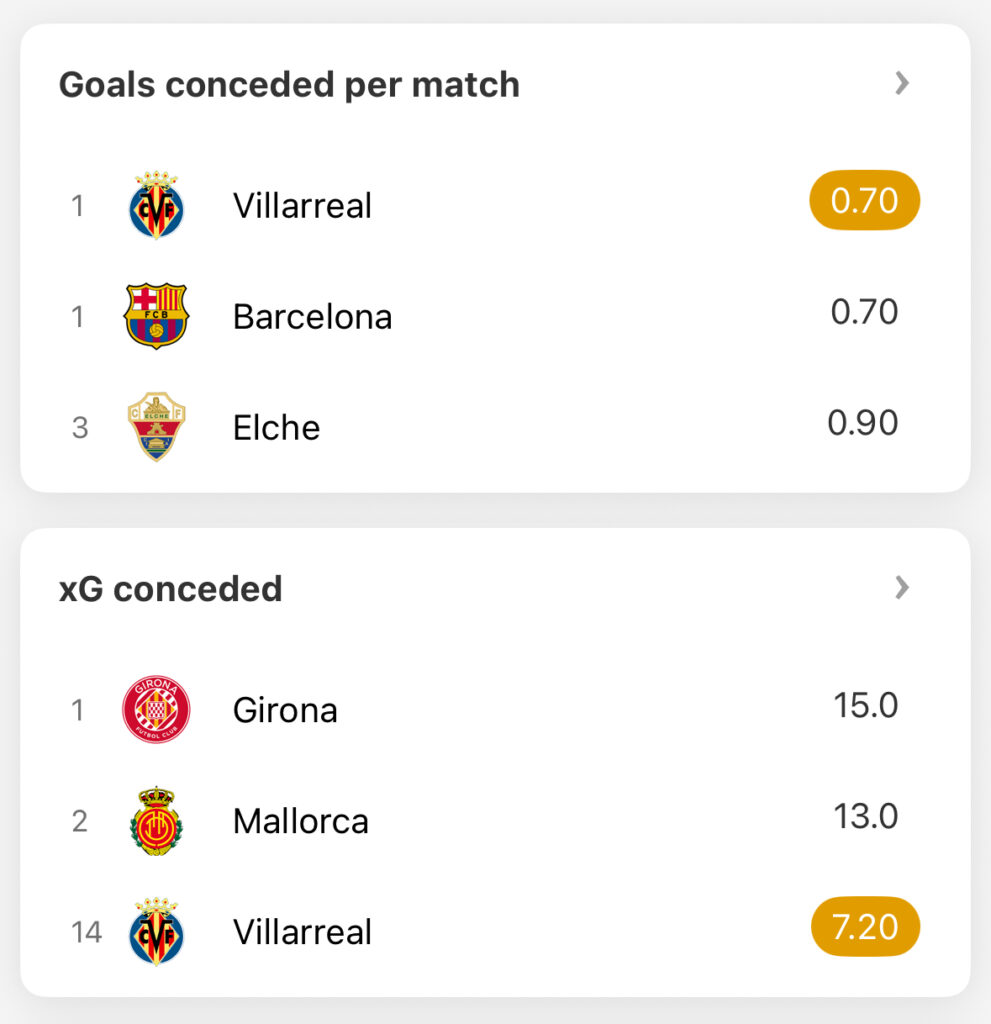Viewport: 991px width, 1024px height.
Task: Open the Goals conceded per match heading
Action: point(289,85)
